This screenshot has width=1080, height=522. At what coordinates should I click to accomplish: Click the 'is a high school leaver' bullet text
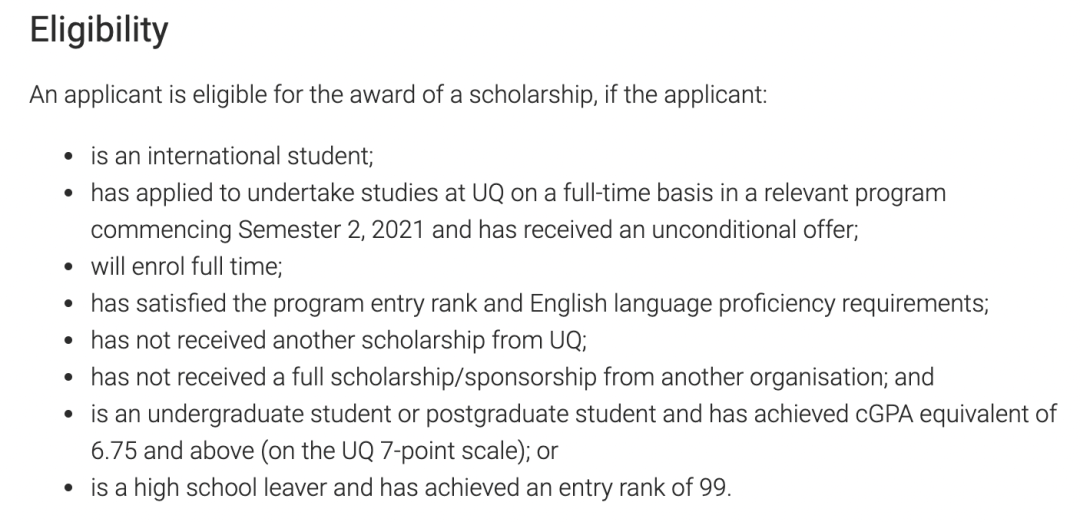411,488
